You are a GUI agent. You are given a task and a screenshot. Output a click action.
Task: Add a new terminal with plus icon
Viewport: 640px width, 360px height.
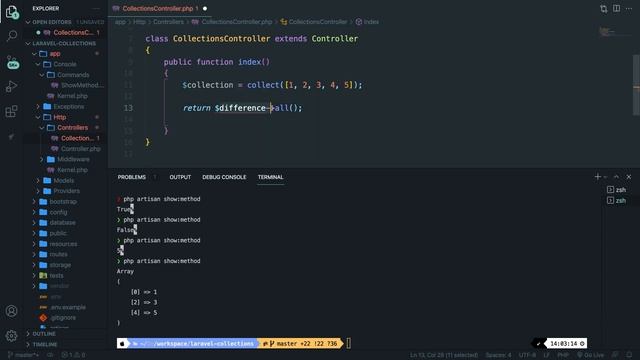pos(598,177)
